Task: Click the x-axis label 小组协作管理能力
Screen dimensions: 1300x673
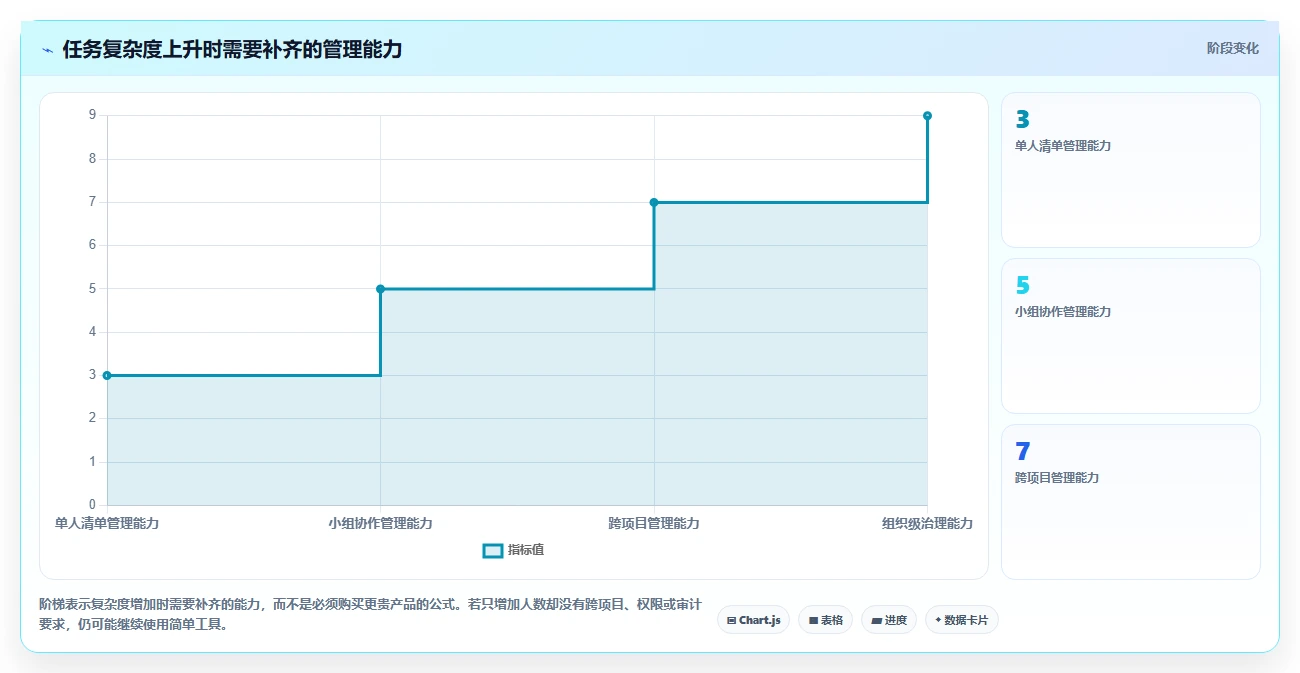Action: click(380, 523)
